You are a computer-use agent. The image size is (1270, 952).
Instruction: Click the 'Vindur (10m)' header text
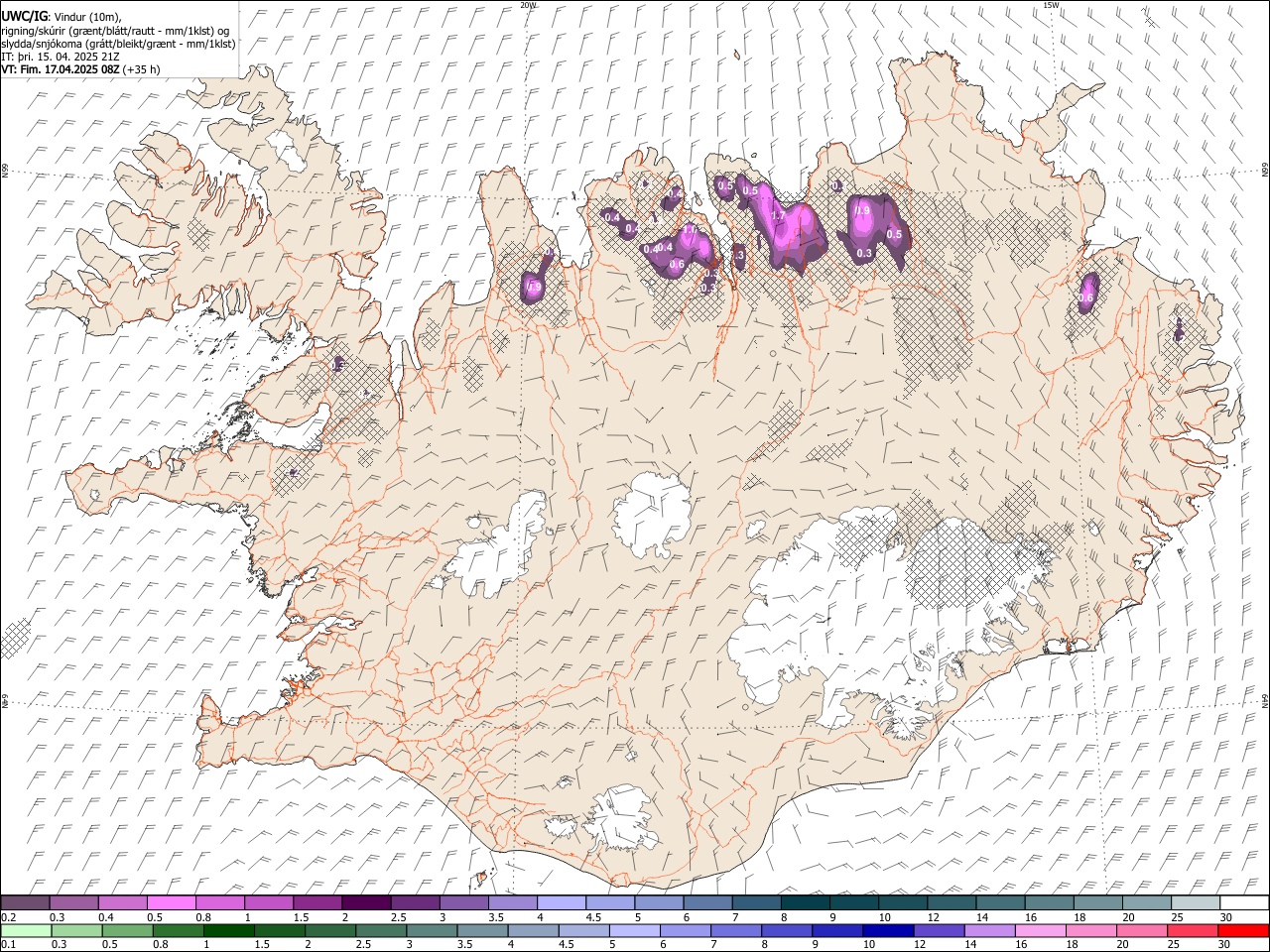pos(87,17)
